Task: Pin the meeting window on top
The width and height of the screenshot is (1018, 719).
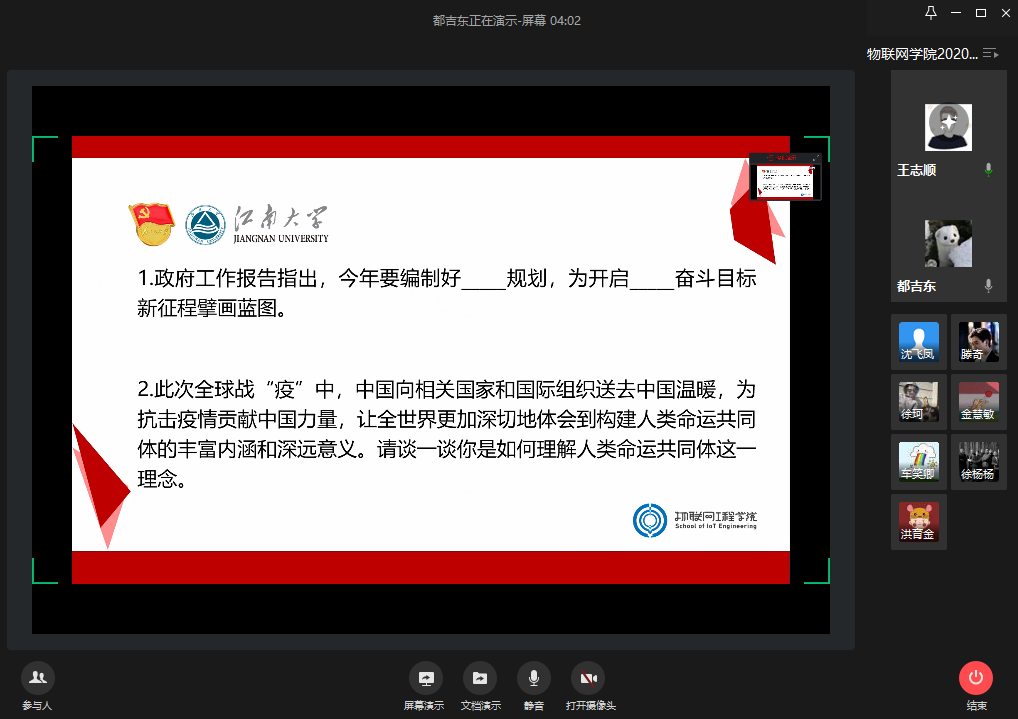Action: (931, 12)
